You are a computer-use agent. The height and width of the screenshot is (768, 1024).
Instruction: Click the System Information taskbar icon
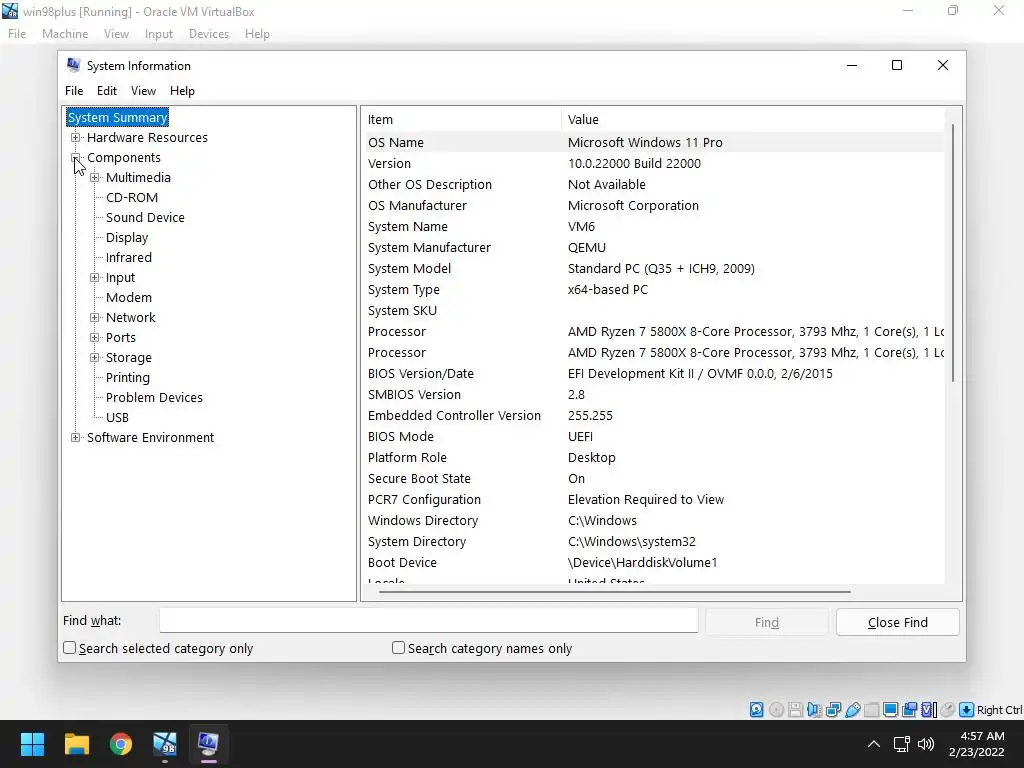(x=208, y=744)
